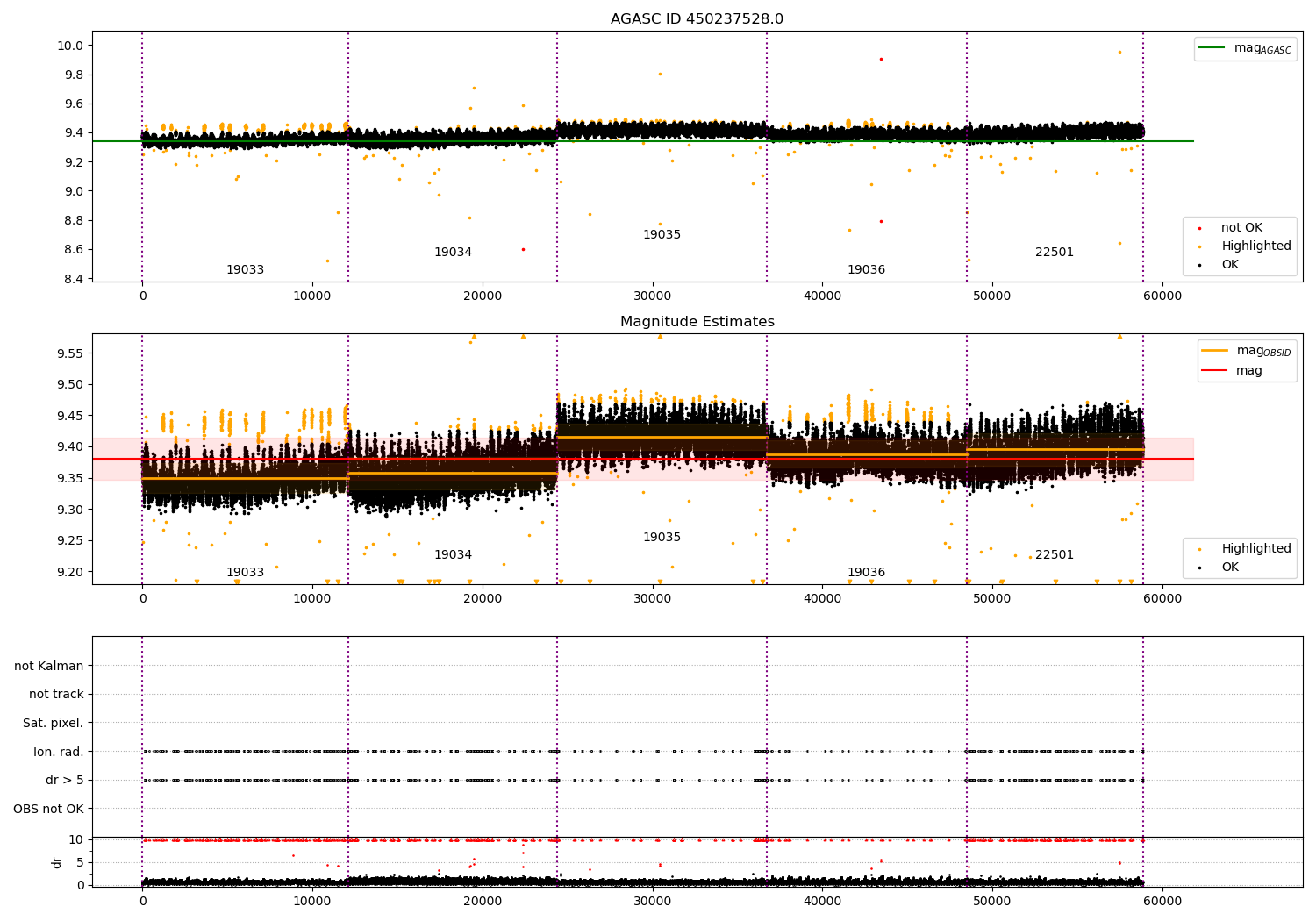Click the 'Sat. pixel.' axis label
This screenshot has height=921, width=1316.
tap(54, 724)
